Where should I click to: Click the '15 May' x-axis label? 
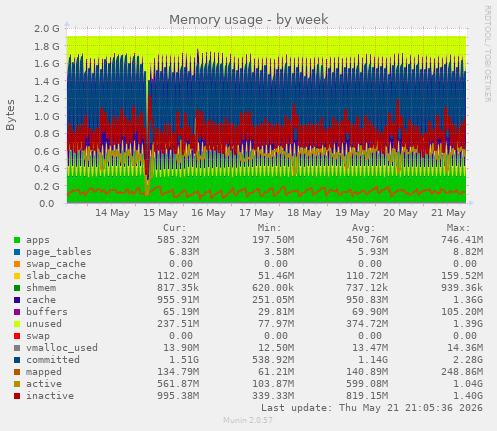(160, 213)
